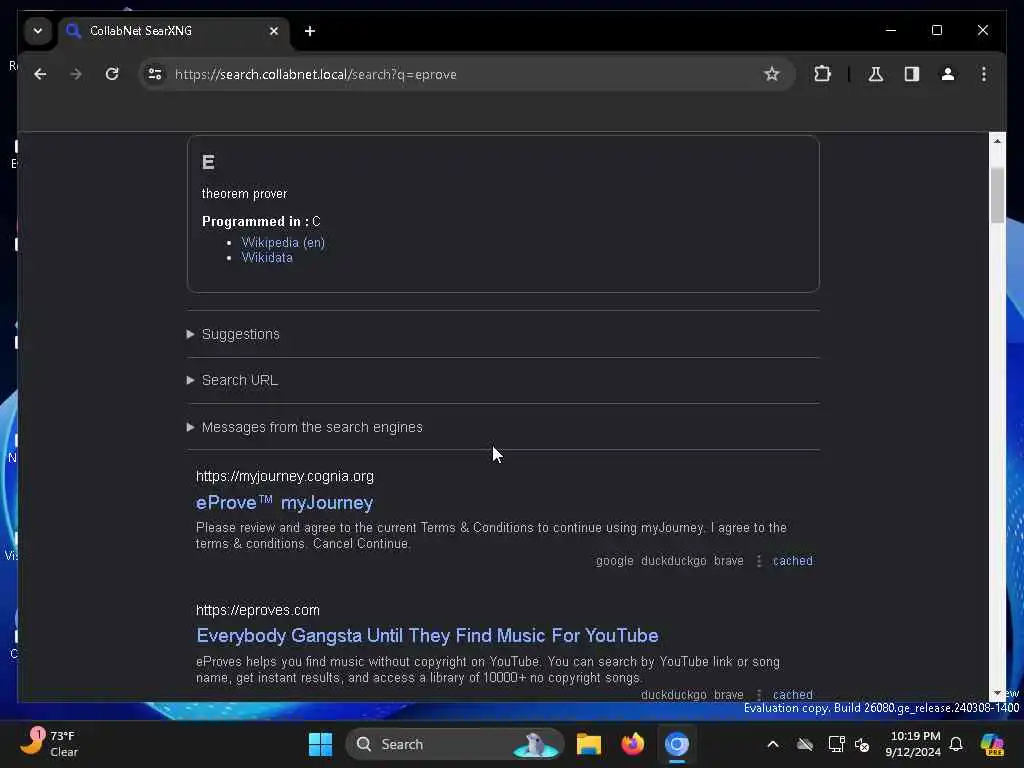Open the myJourney result options dots
The width and height of the screenshot is (1024, 768).
point(759,561)
